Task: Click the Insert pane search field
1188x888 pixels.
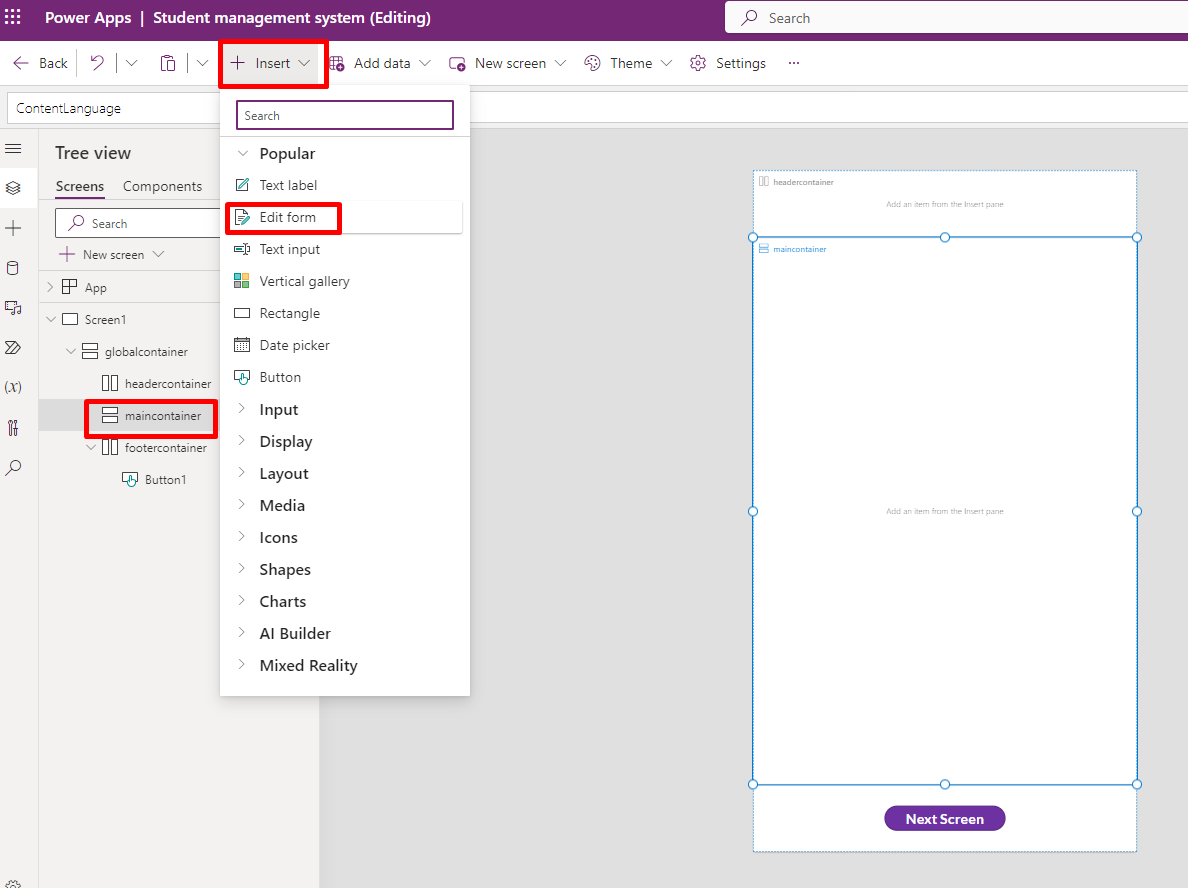Action: 345,116
